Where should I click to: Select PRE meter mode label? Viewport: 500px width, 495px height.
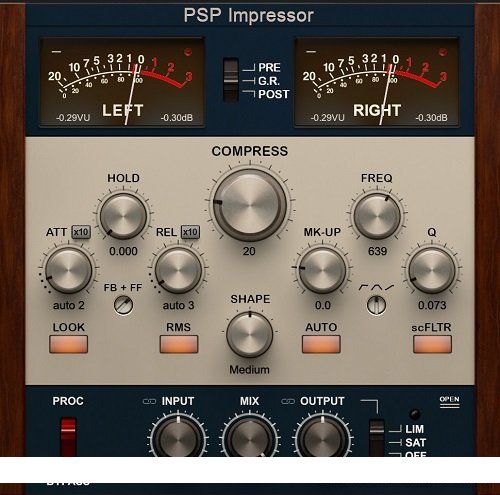(x=269, y=68)
